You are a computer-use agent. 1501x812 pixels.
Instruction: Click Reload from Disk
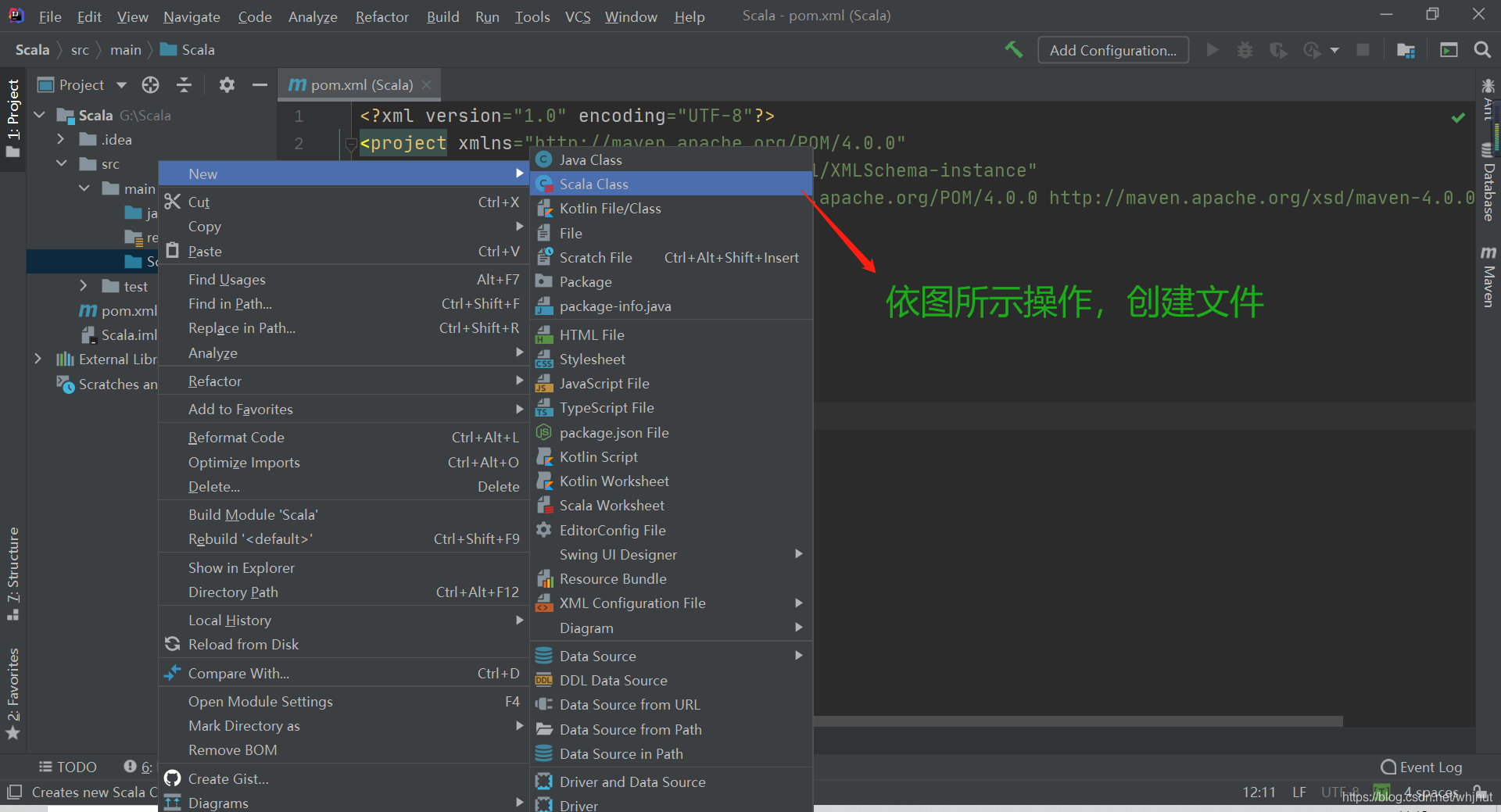pos(343,644)
